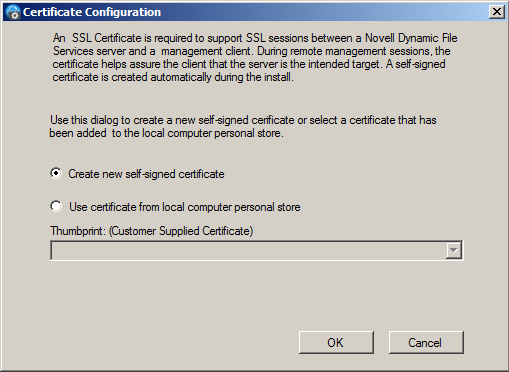Dismiss dialog with the Cancel button
This screenshot has width=509, height=372.
click(x=426, y=342)
